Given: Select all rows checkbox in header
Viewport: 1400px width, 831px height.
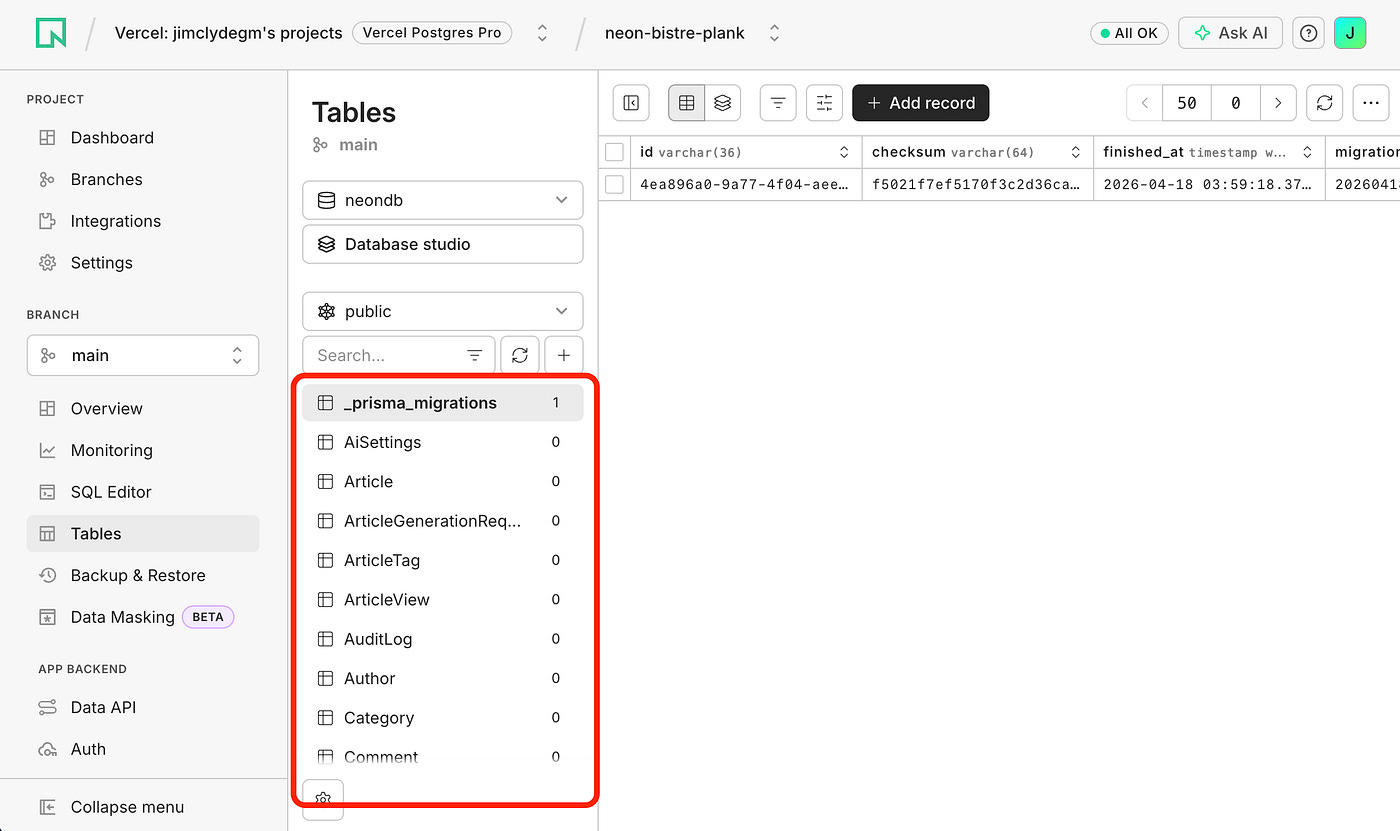Looking at the screenshot, I should coord(614,152).
